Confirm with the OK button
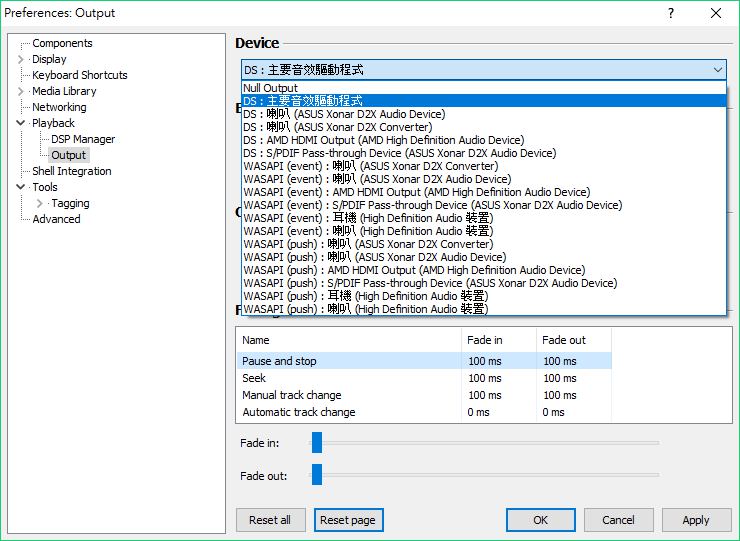Screen dimensions: 740x541 pyautogui.click(x=540, y=520)
